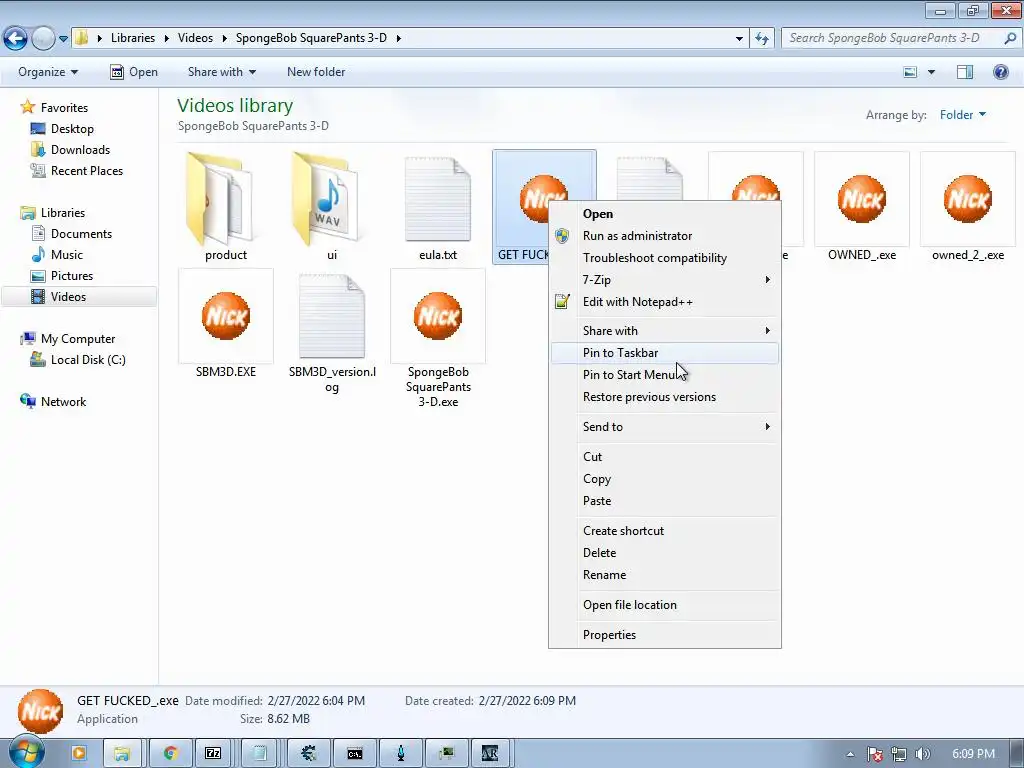
Task: Select Create shortcut
Action: click(665, 531)
